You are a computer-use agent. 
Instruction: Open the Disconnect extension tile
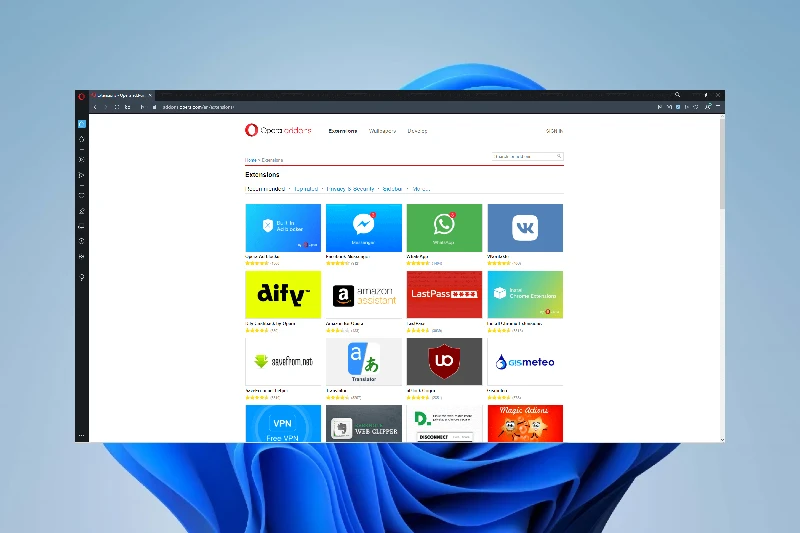[444, 423]
